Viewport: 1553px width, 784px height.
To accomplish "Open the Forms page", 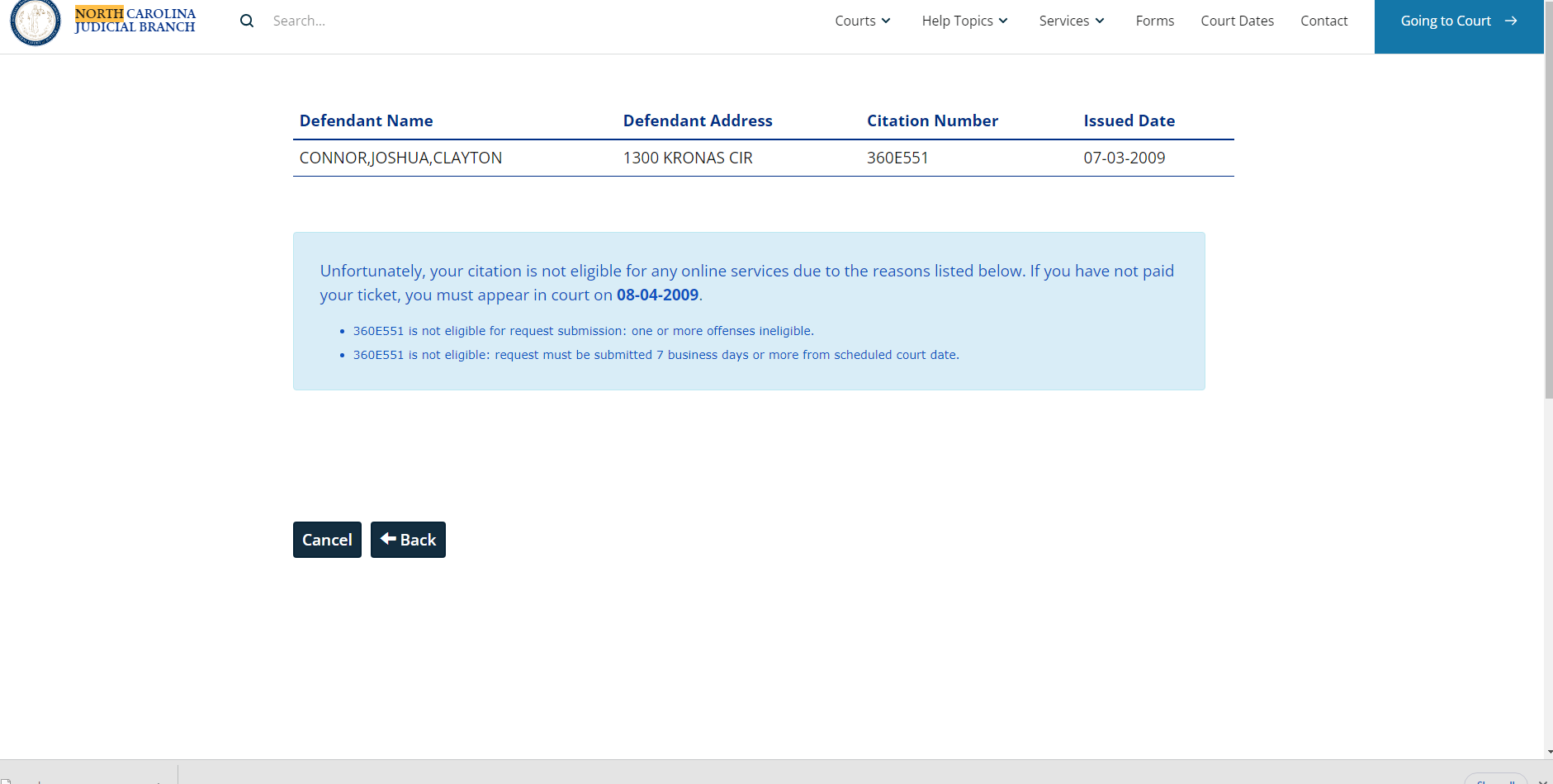I will (1154, 21).
